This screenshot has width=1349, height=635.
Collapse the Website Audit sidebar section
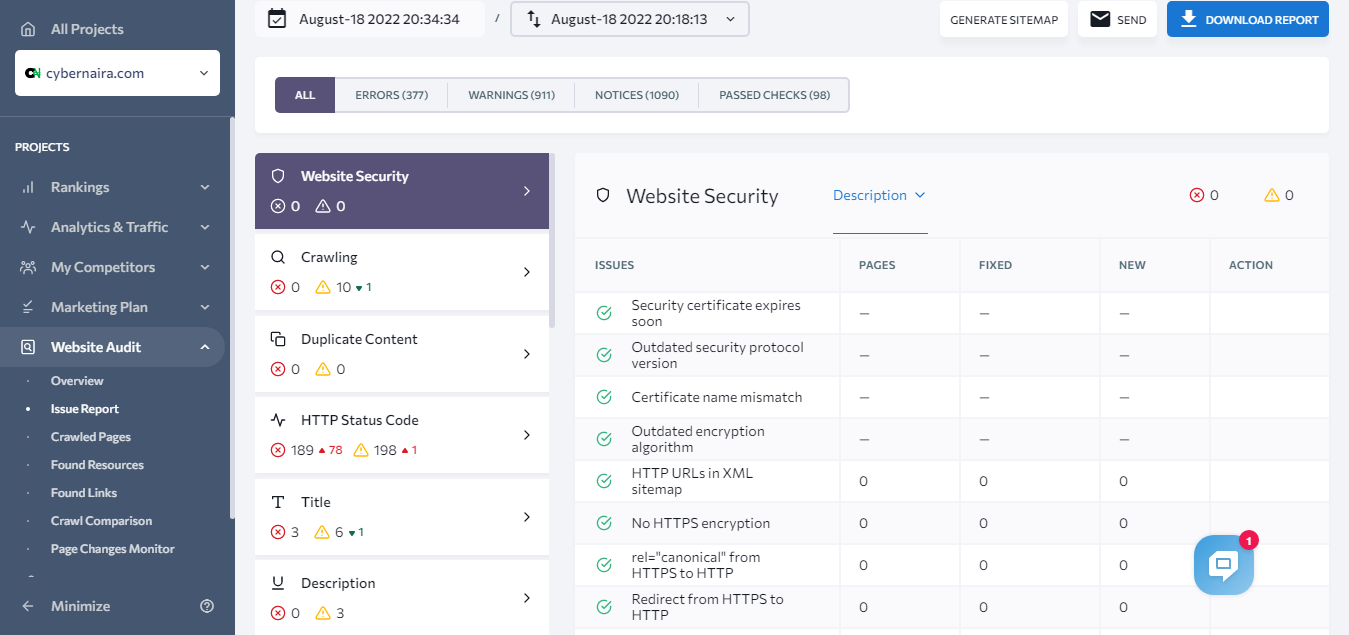point(205,347)
